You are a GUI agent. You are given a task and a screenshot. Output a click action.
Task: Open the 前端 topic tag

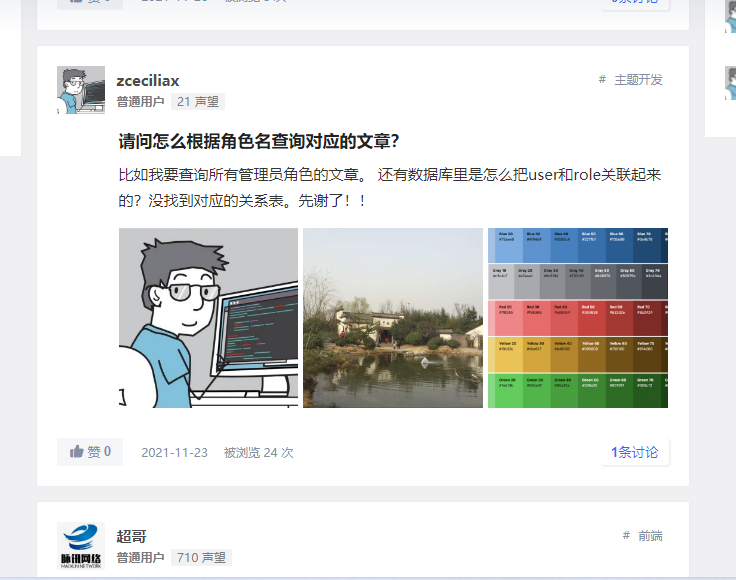point(650,536)
